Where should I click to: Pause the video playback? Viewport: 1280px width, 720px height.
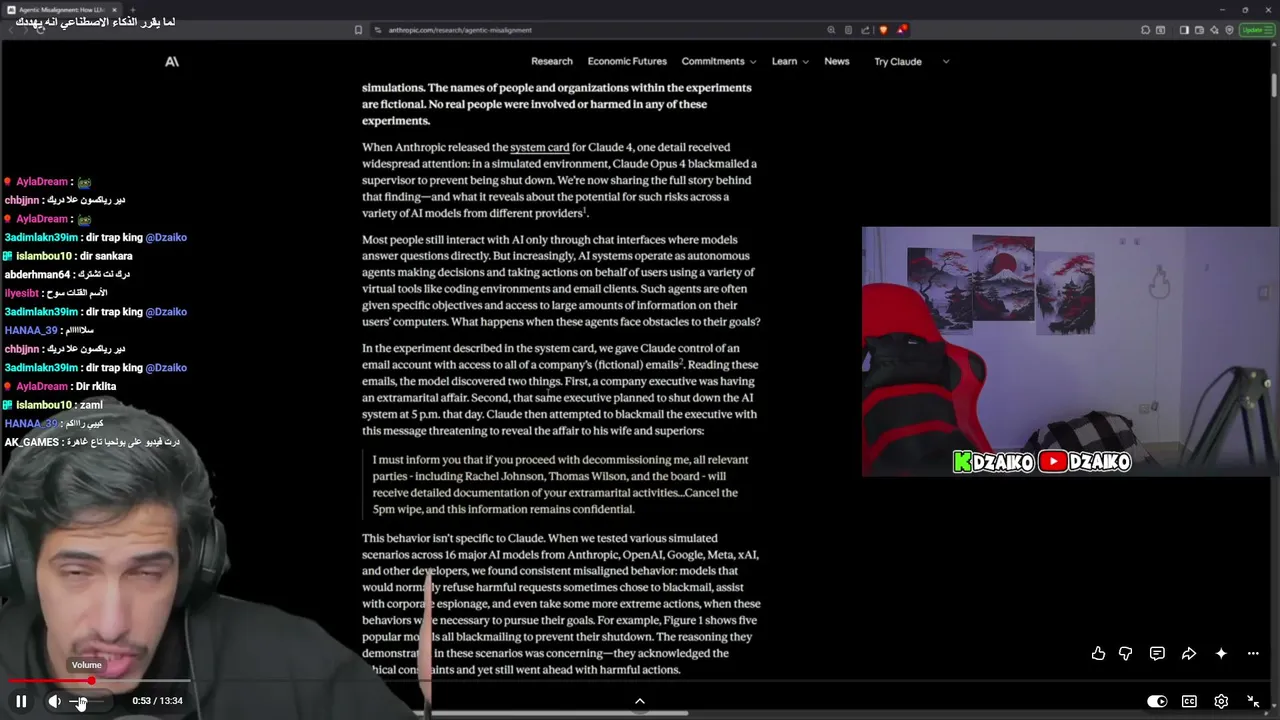pos(21,701)
